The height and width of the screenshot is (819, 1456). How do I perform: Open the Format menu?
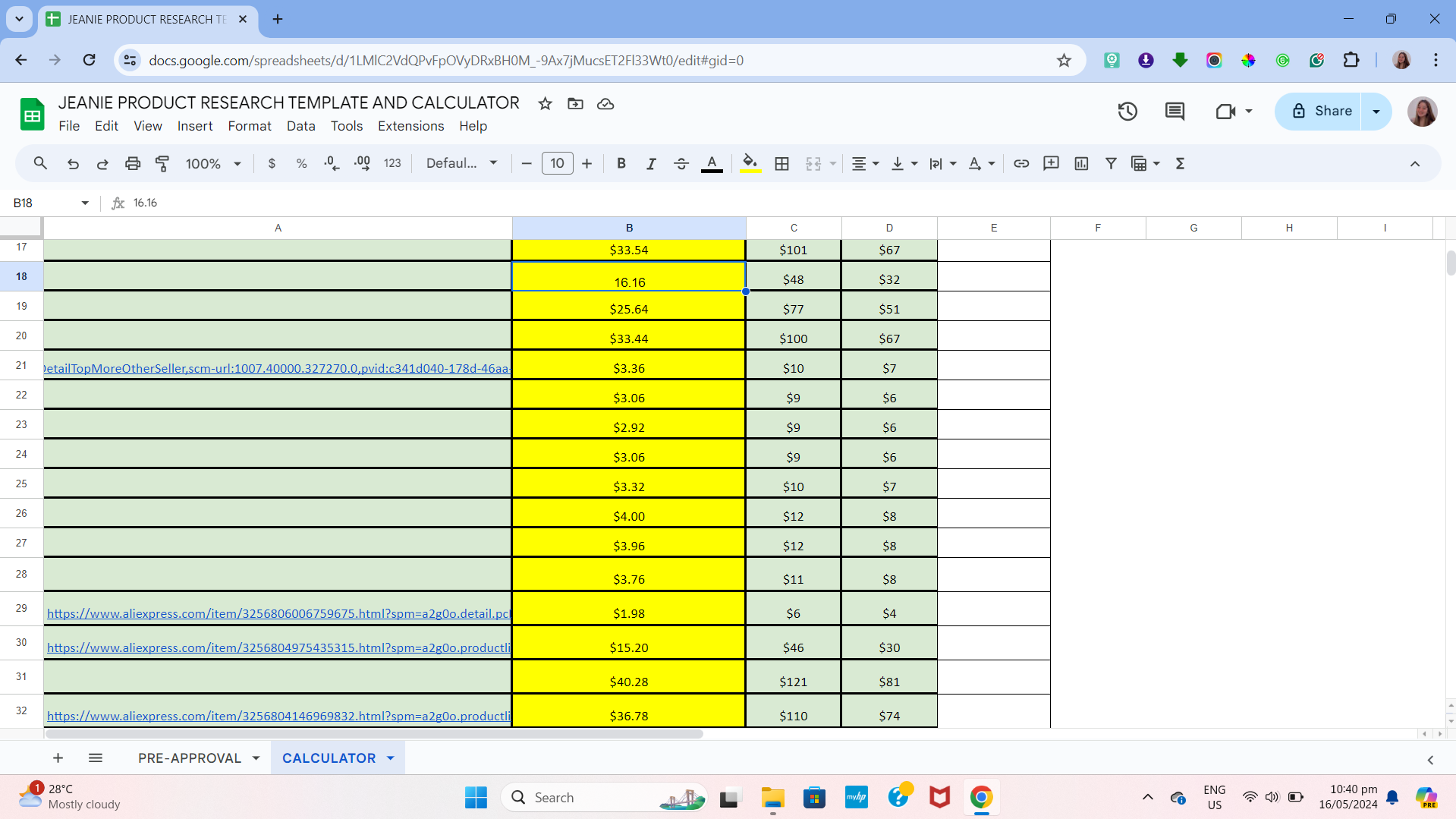(x=250, y=126)
